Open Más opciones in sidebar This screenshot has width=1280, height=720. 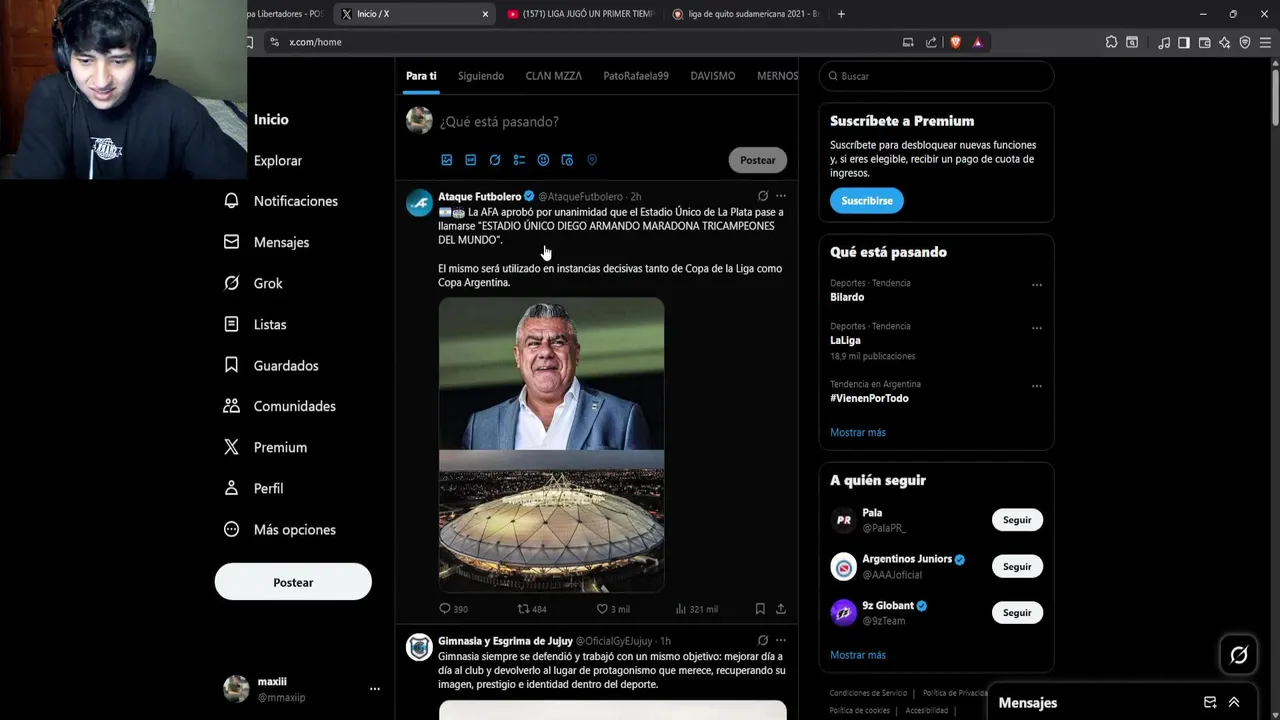[x=280, y=529]
